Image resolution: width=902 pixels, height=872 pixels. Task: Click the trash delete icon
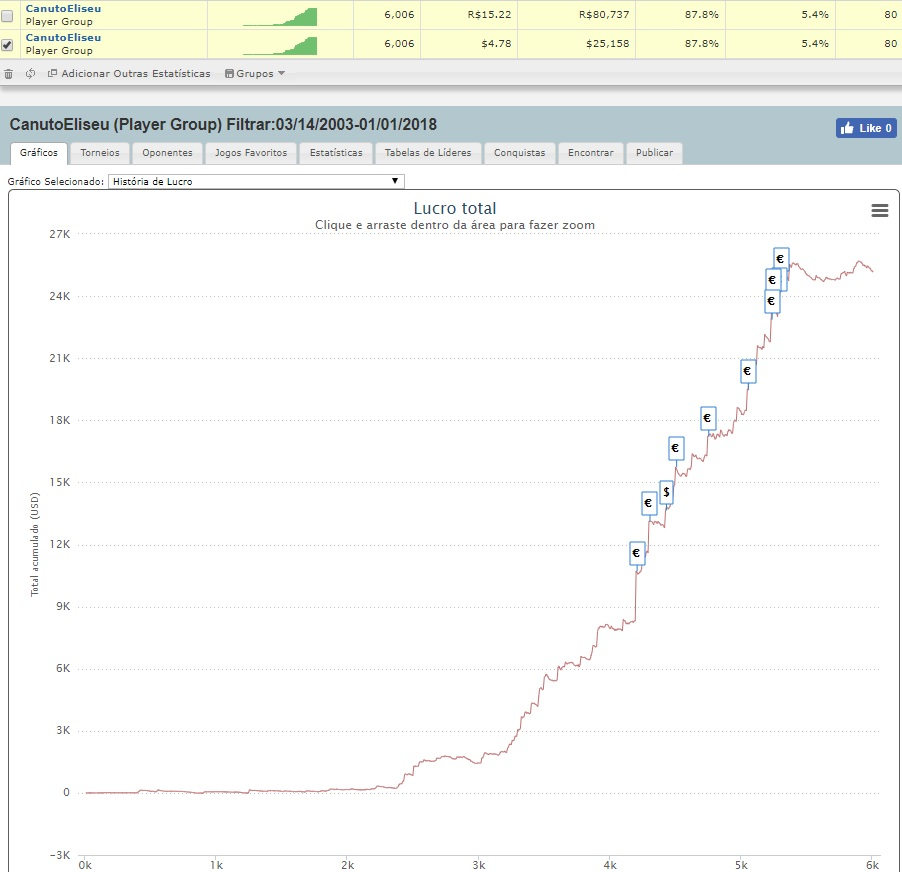pyautogui.click(x=9, y=74)
